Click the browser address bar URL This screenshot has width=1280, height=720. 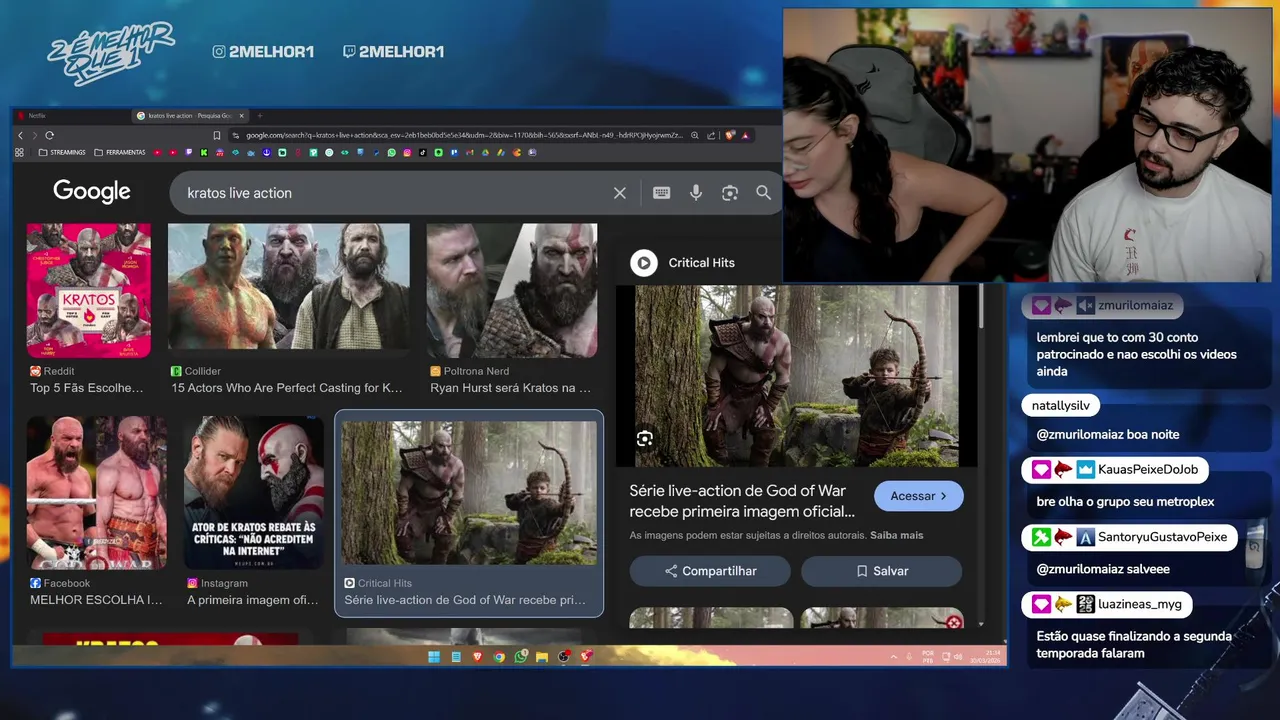tap(465, 135)
